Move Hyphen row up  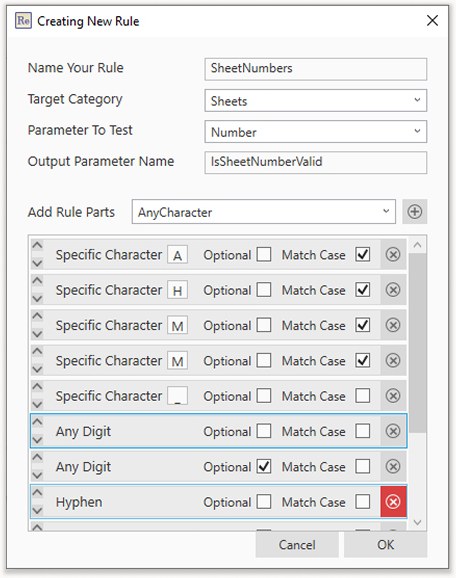tap(37, 492)
